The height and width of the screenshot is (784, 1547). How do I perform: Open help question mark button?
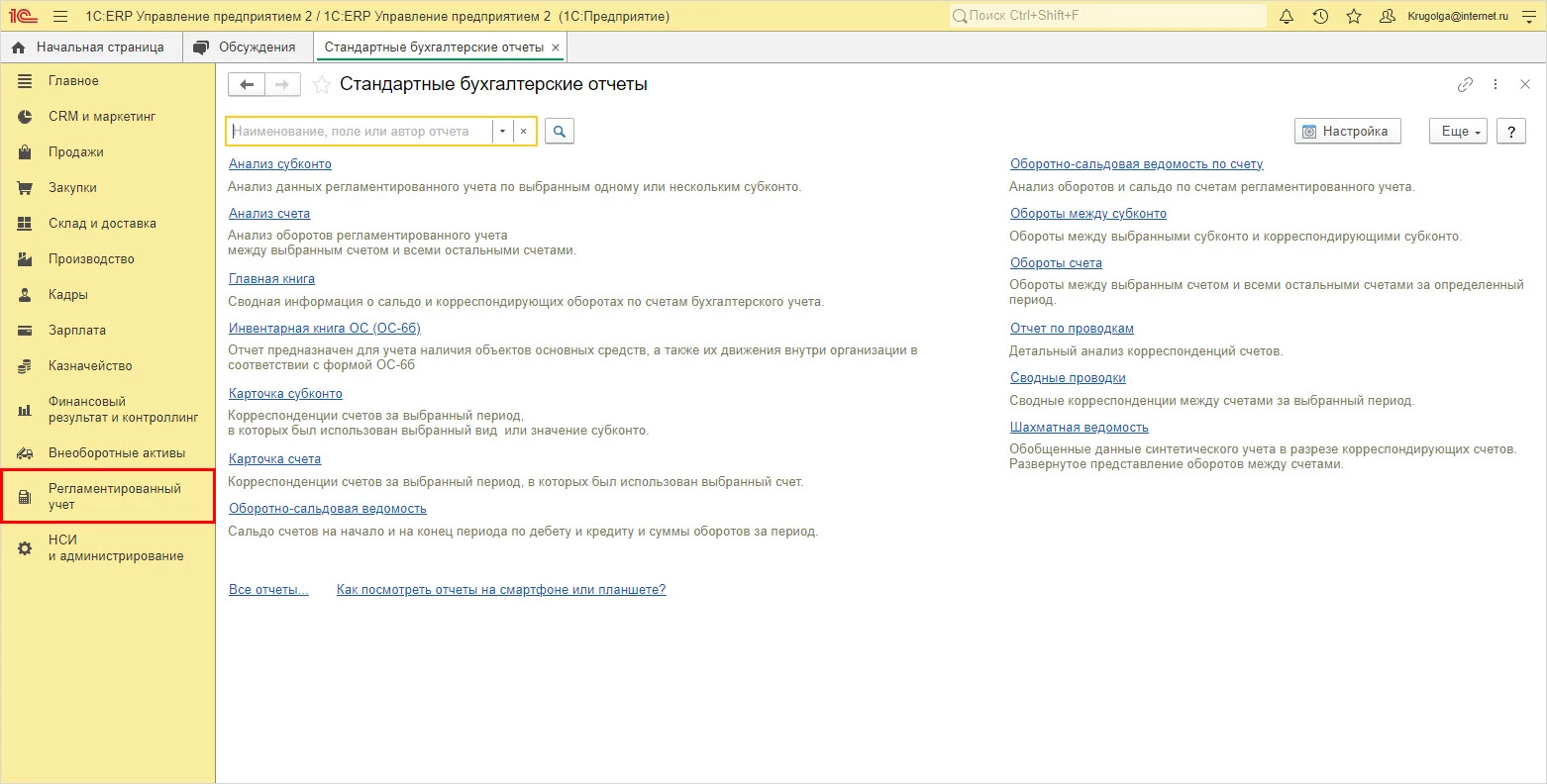pyautogui.click(x=1511, y=132)
